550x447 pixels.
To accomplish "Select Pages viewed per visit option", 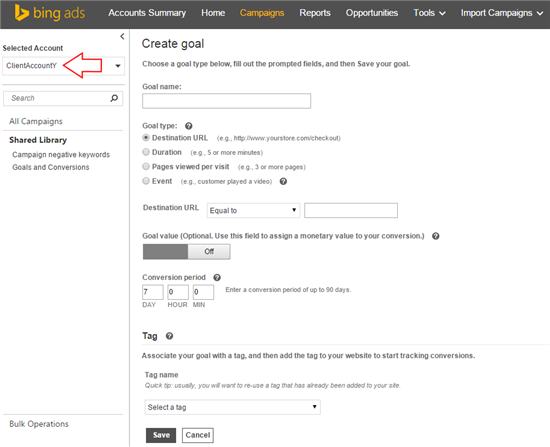I will pos(146,166).
